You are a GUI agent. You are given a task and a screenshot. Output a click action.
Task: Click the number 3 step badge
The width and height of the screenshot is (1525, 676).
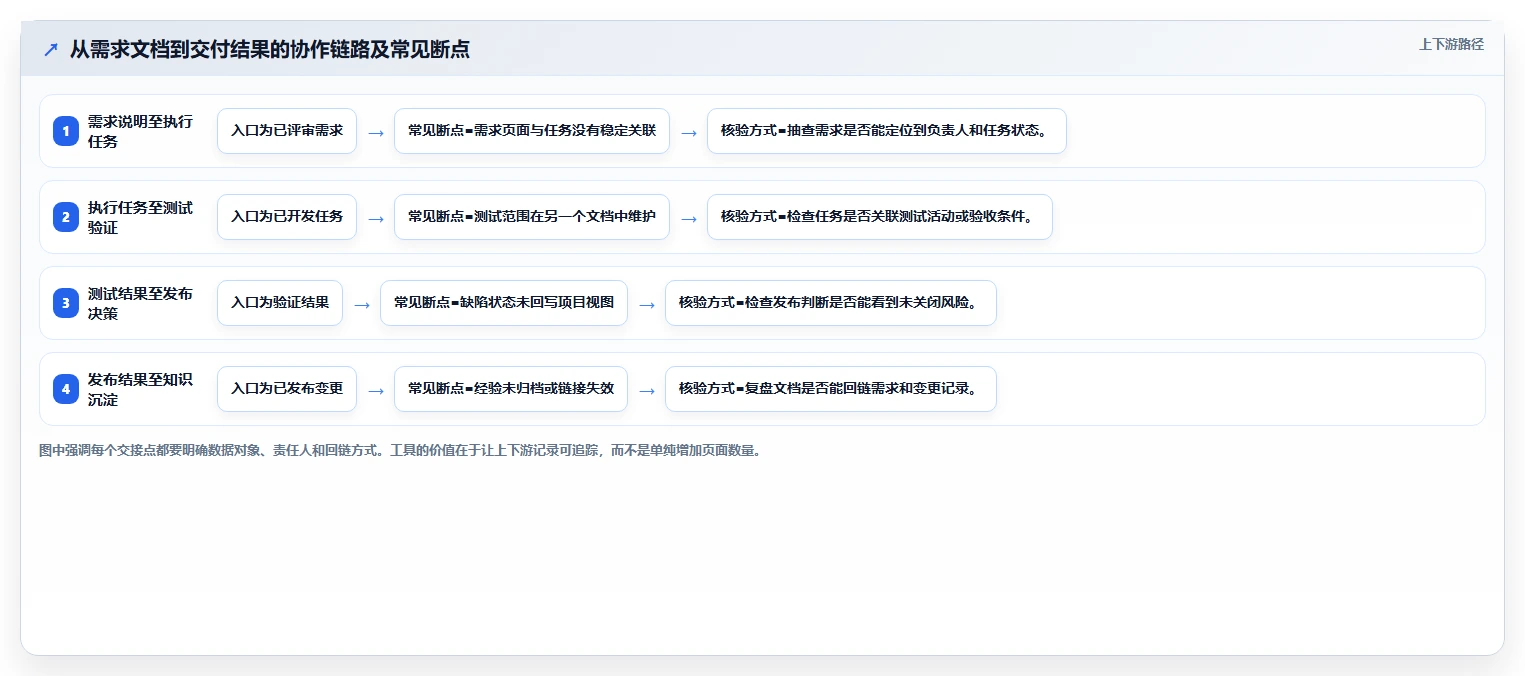click(66, 303)
